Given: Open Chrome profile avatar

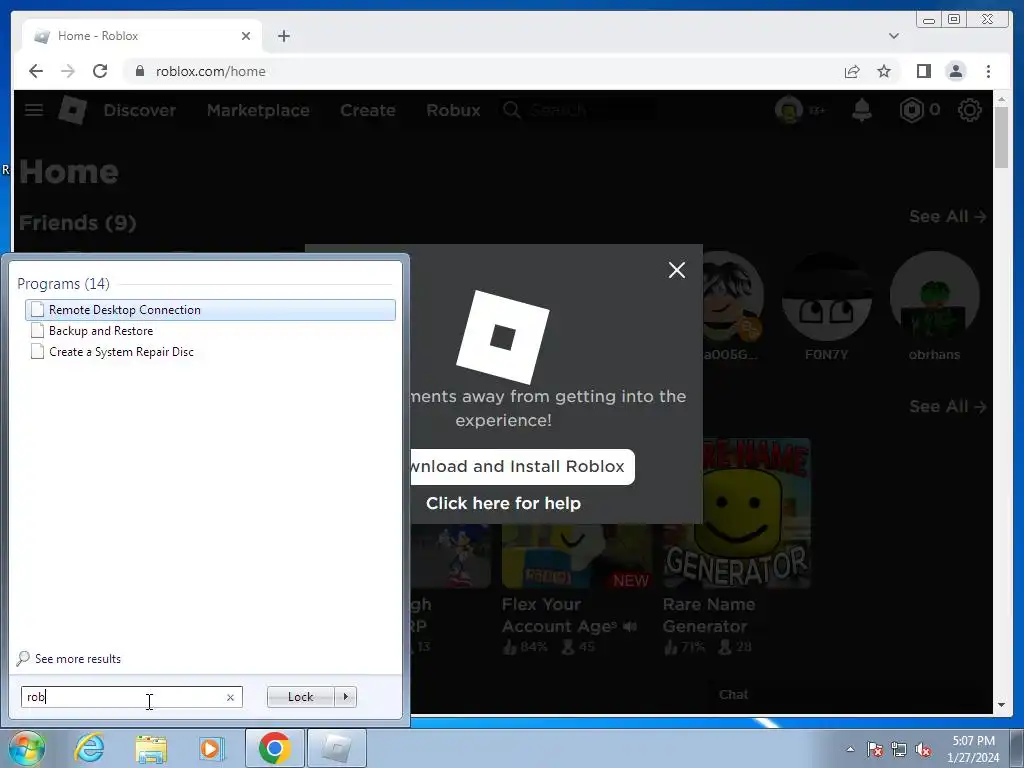Looking at the screenshot, I should (x=955, y=71).
